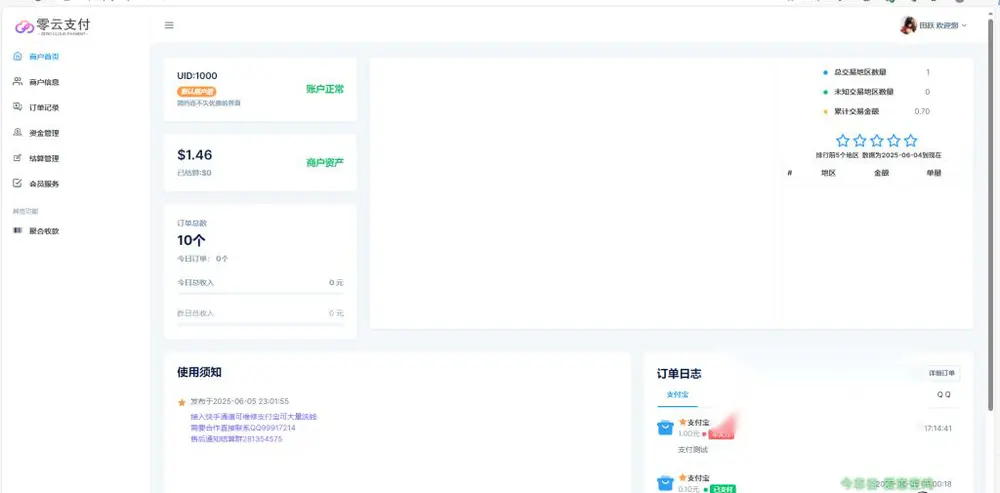This screenshot has width=1000, height=493.
Task: Click the icon beside 资金管理
Action: (18, 133)
